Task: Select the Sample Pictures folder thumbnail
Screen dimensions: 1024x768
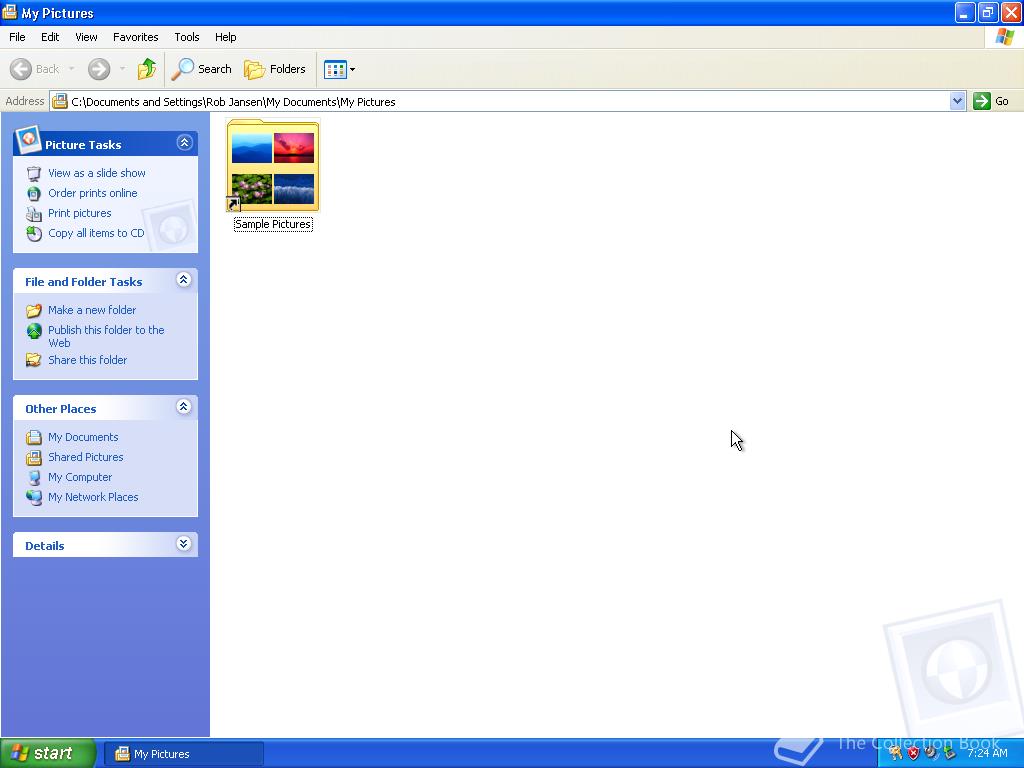Action: (x=273, y=166)
